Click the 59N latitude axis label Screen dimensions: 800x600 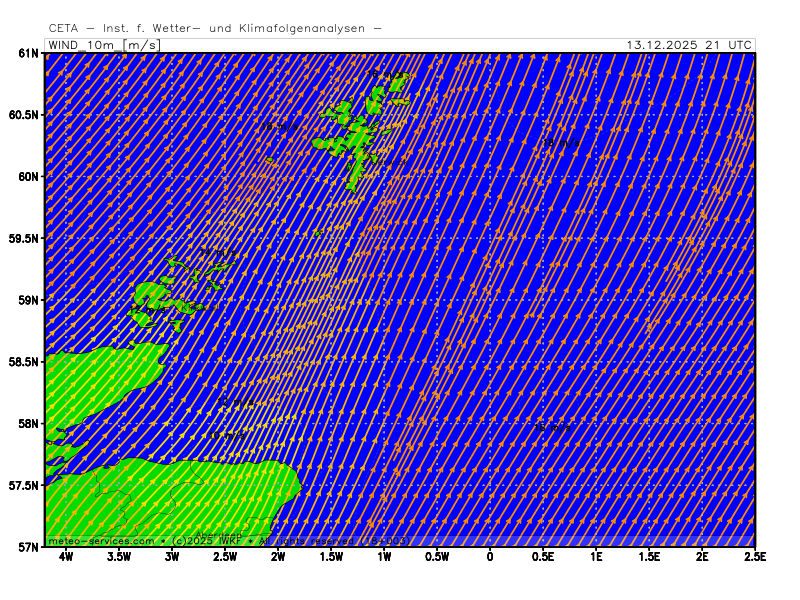28,300
